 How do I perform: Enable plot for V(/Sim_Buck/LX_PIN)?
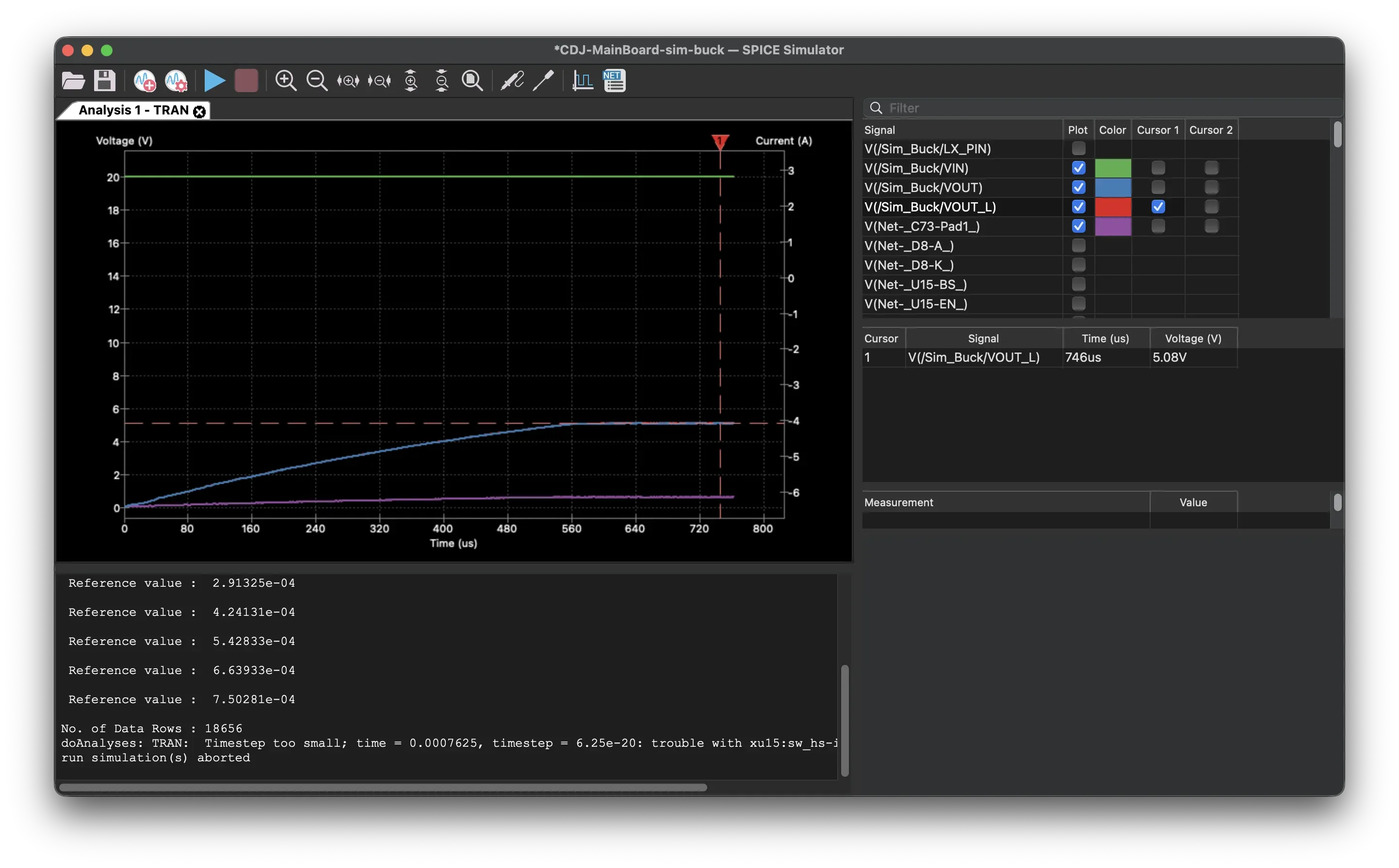pyautogui.click(x=1078, y=149)
